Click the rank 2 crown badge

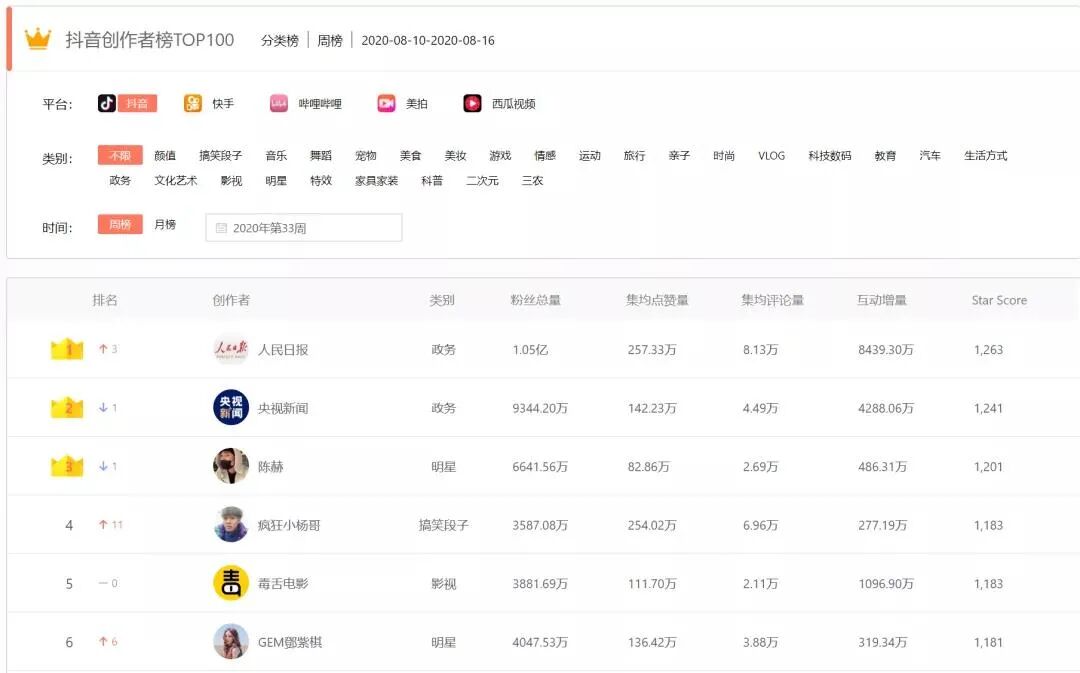click(x=68, y=408)
